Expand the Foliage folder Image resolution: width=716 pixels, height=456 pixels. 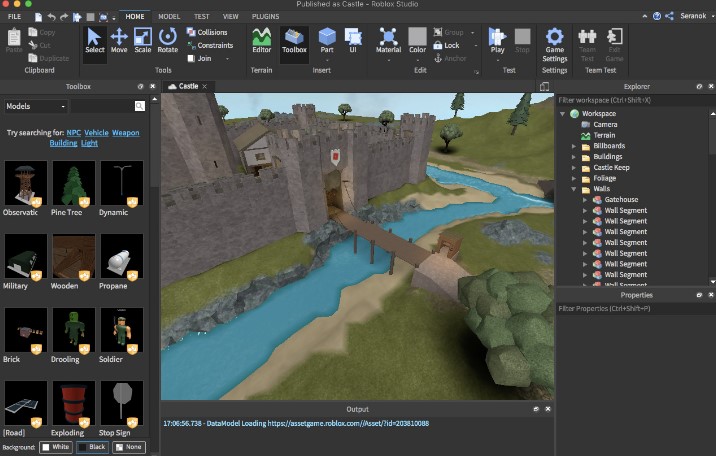click(x=574, y=178)
